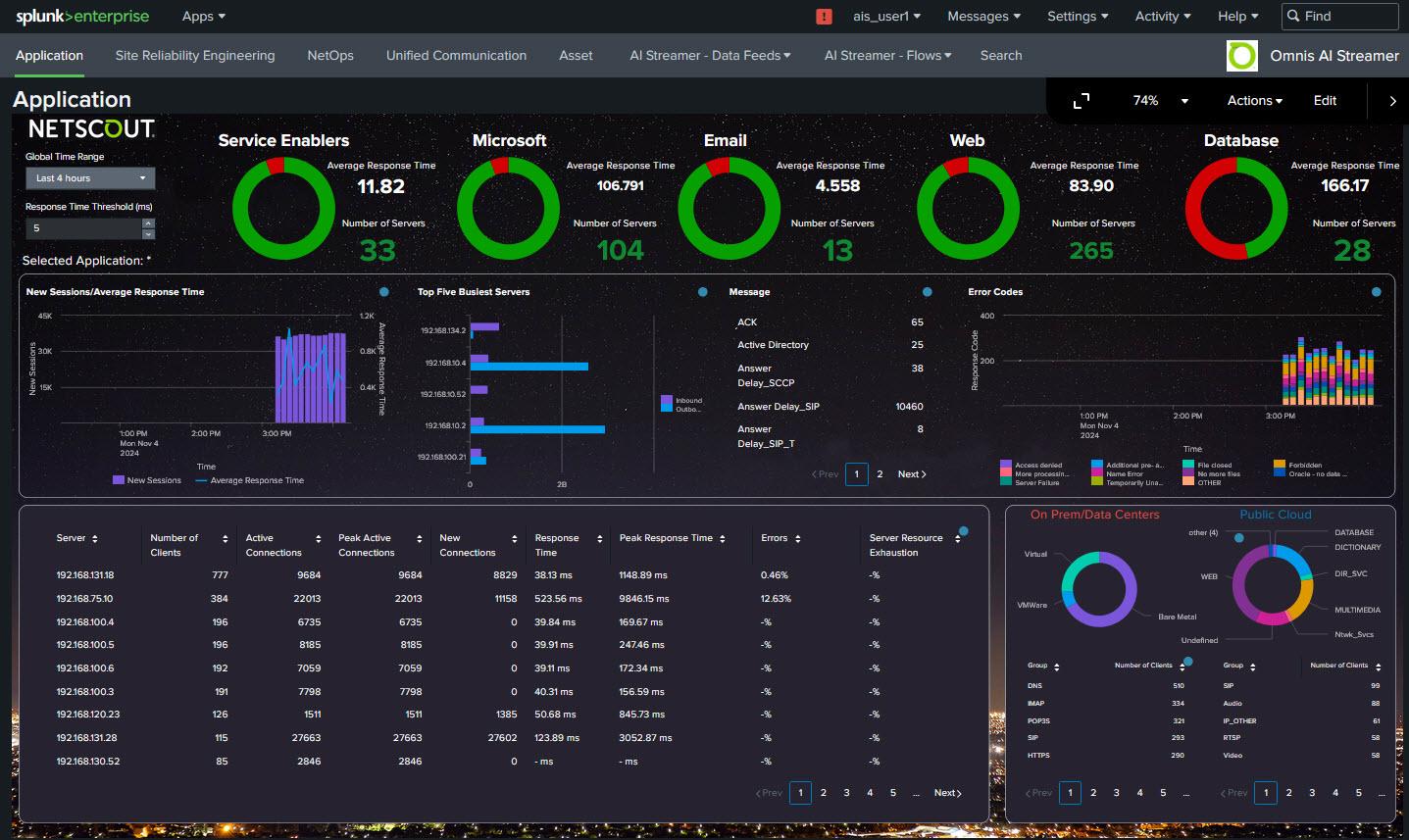
Task: Open the Settings dropdown
Action: pos(1078,17)
